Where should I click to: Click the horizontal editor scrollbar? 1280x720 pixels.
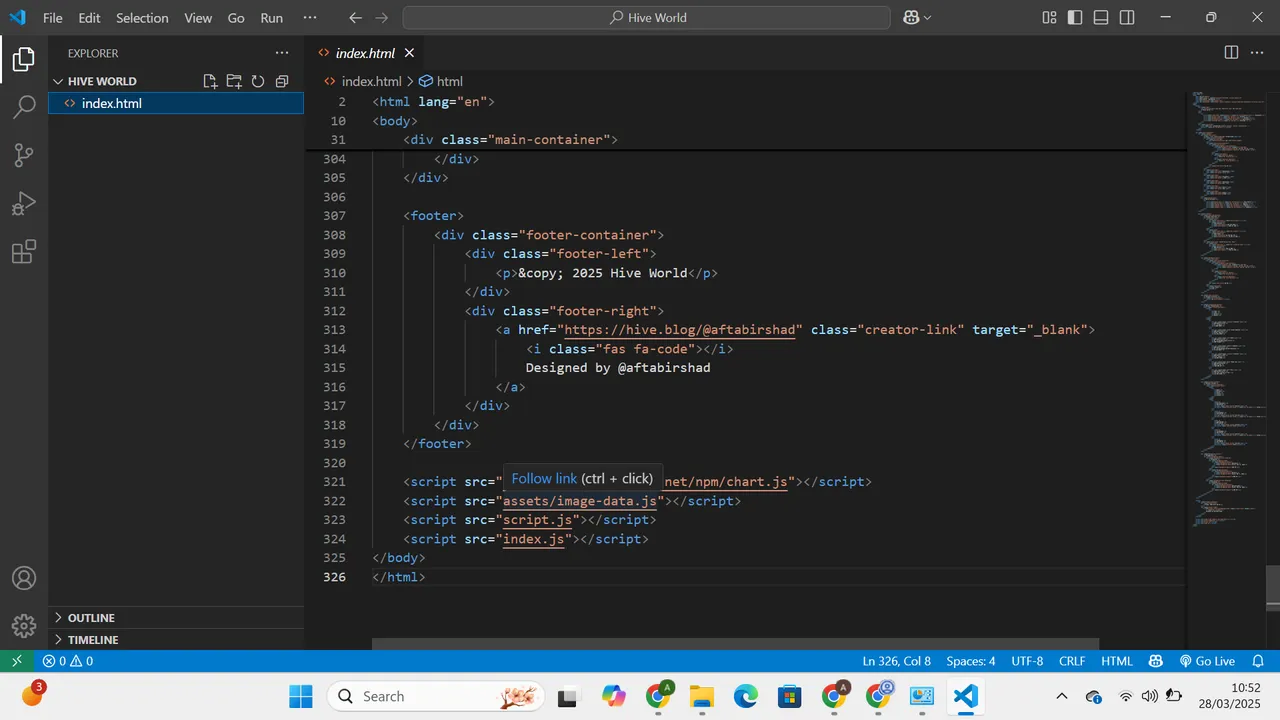point(735,644)
